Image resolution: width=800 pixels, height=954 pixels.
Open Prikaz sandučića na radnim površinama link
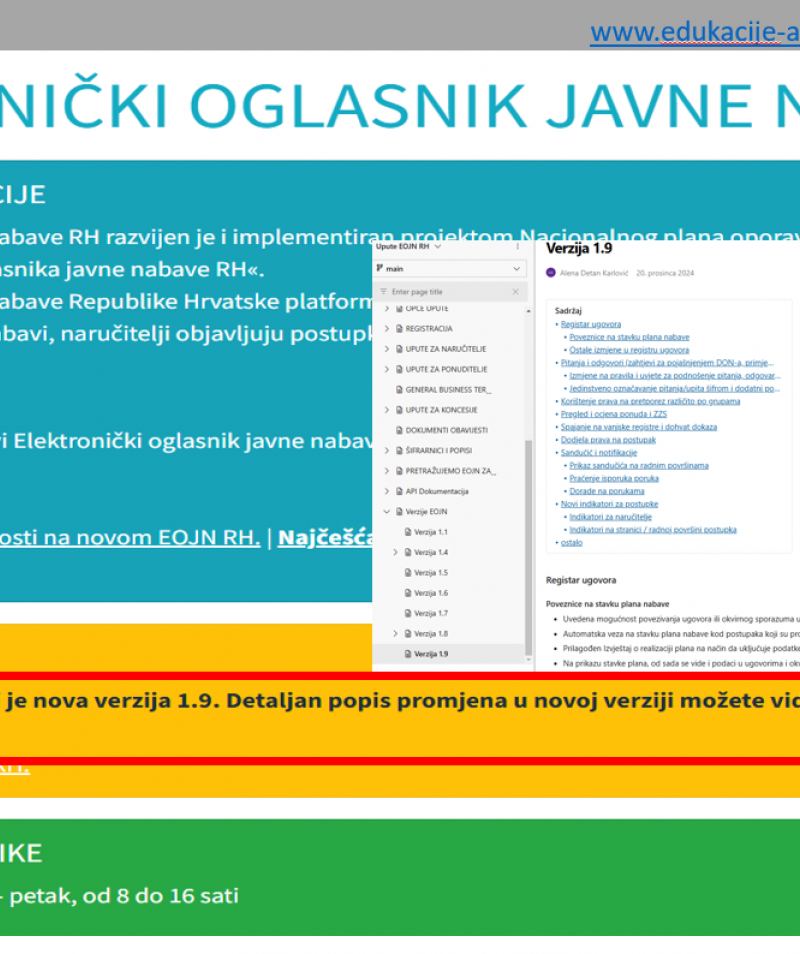coord(639,465)
